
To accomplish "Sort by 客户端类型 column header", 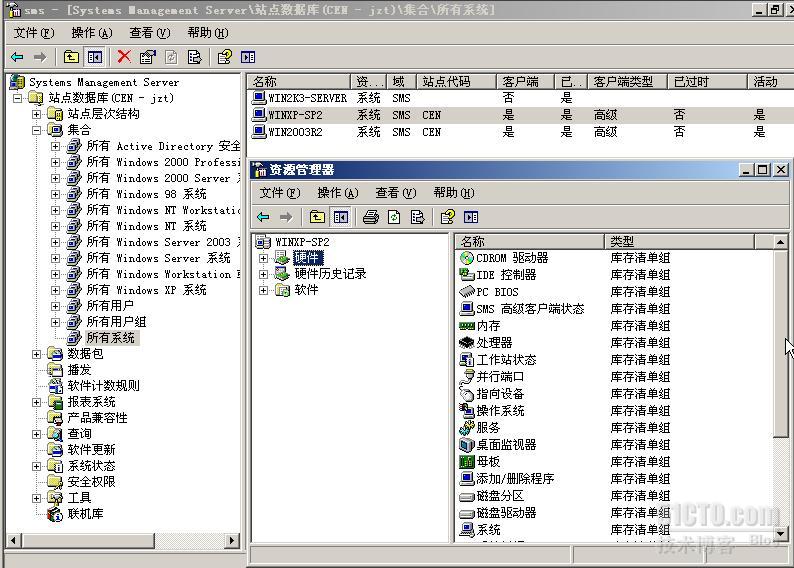I will [x=627, y=82].
